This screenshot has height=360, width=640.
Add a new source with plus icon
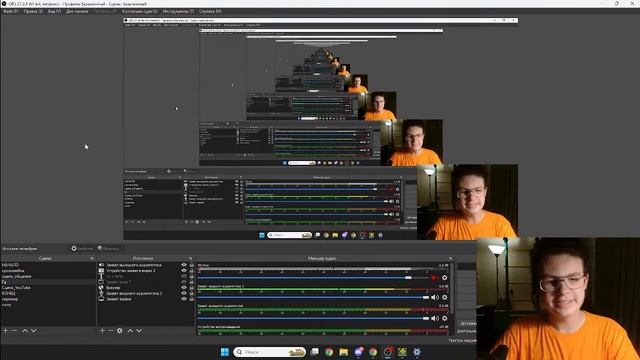[x=102, y=331]
